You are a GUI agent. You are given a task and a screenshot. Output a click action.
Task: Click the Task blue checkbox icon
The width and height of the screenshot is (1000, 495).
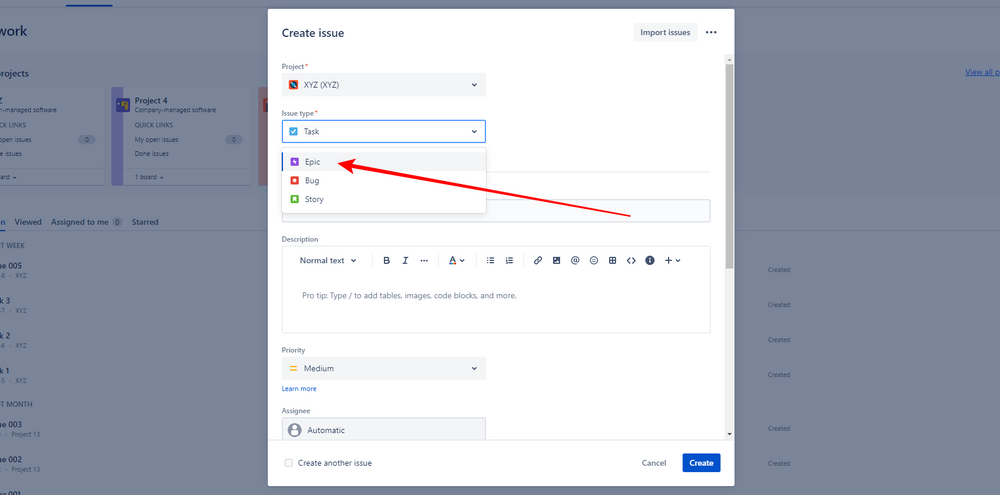(293, 131)
